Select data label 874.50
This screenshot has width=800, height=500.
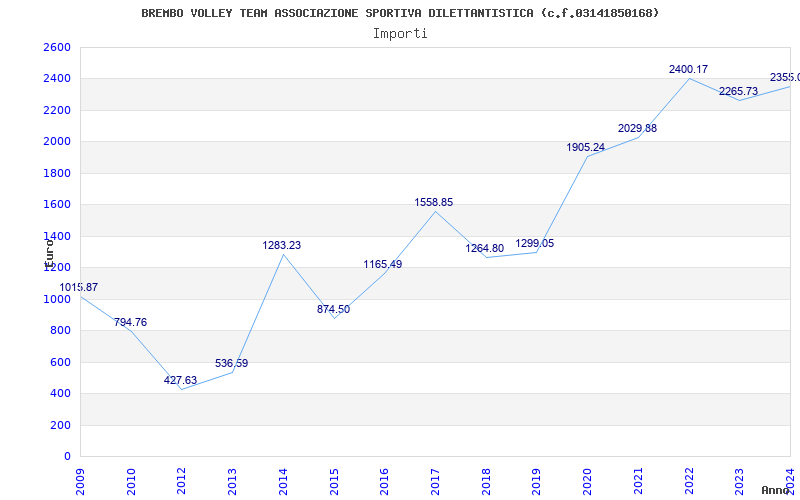(x=333, y=310)
